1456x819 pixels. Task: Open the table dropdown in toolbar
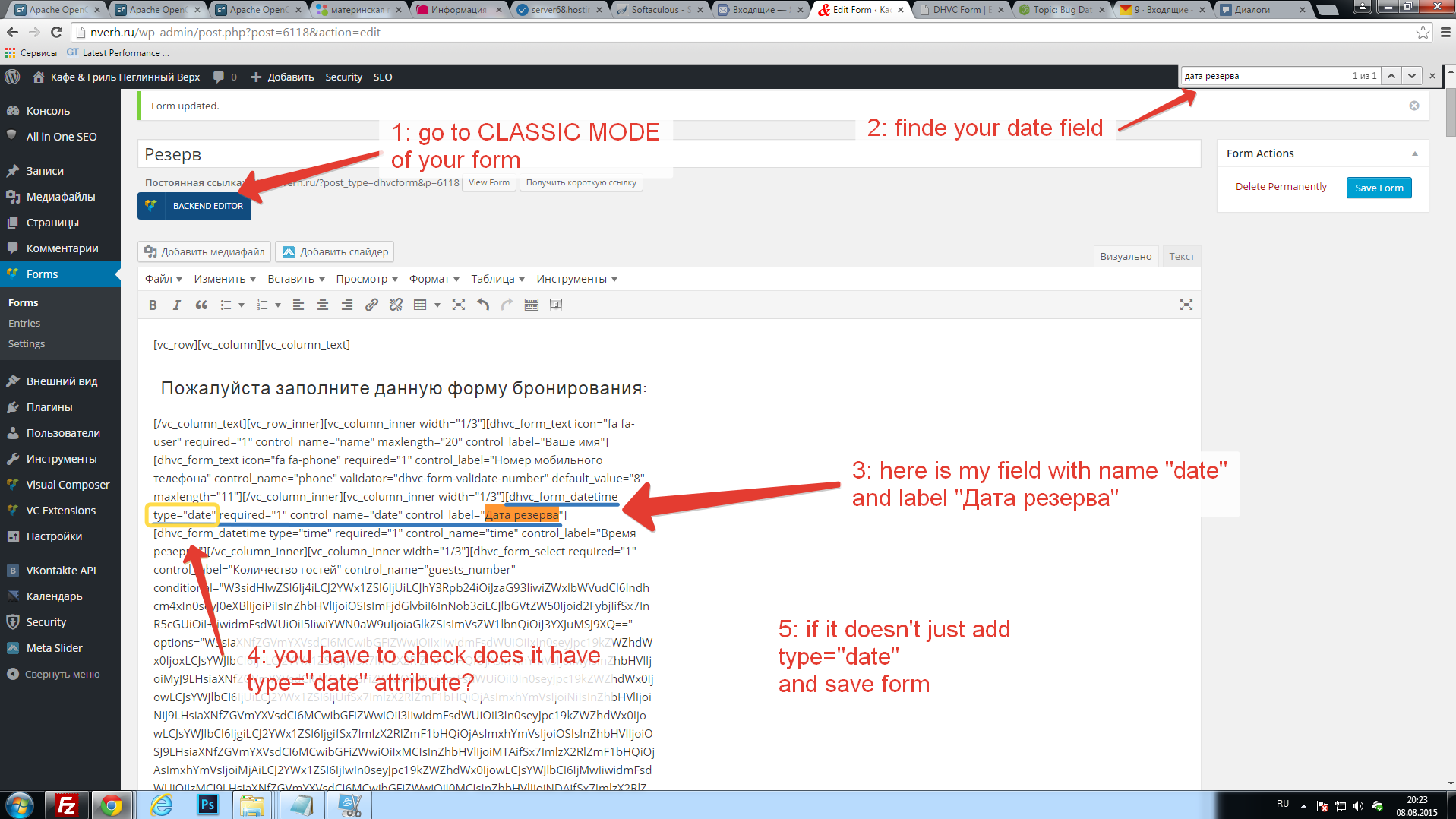pyautogui.click(x=437, y=305)
